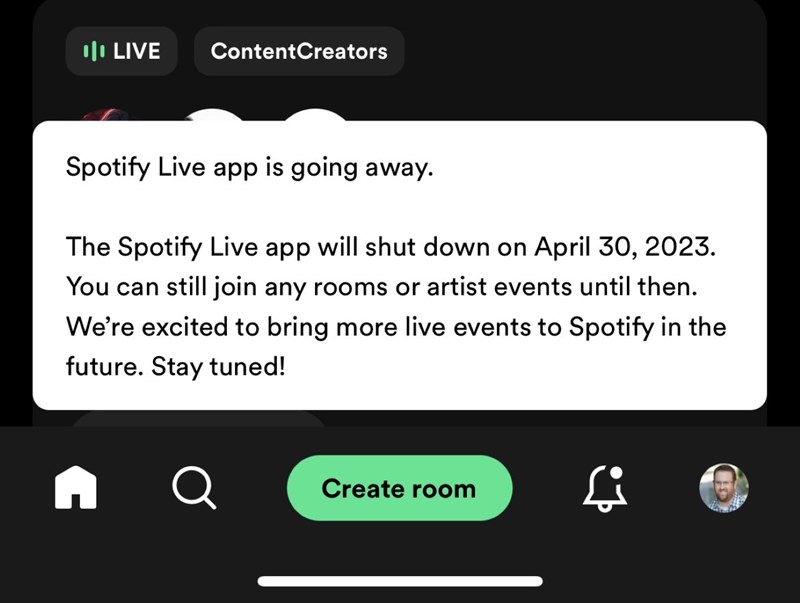Tap Create room to start a live session
This screenshot has height=603, width=800.
399,488
